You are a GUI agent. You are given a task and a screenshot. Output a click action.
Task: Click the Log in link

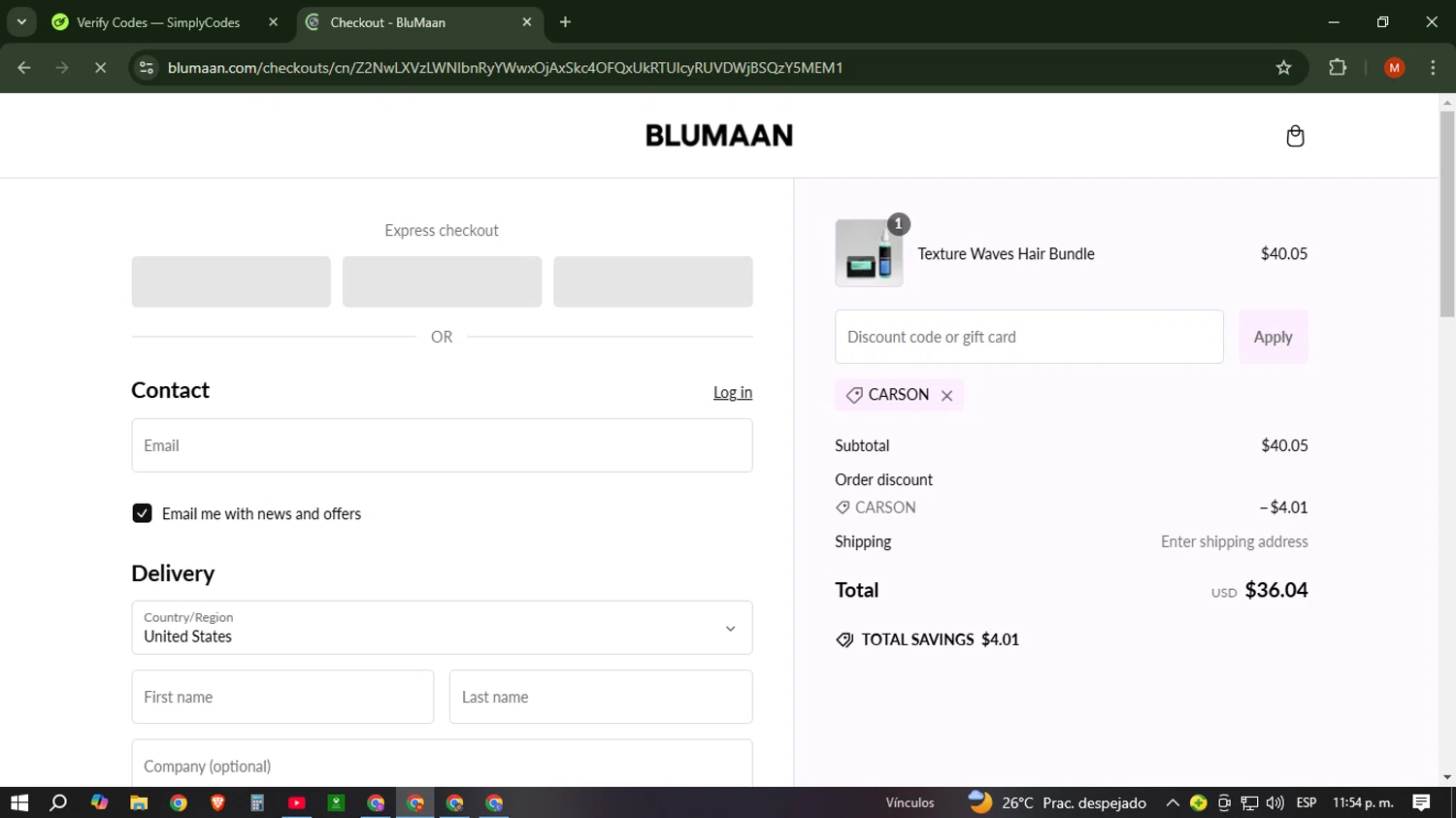pos(732,392)
